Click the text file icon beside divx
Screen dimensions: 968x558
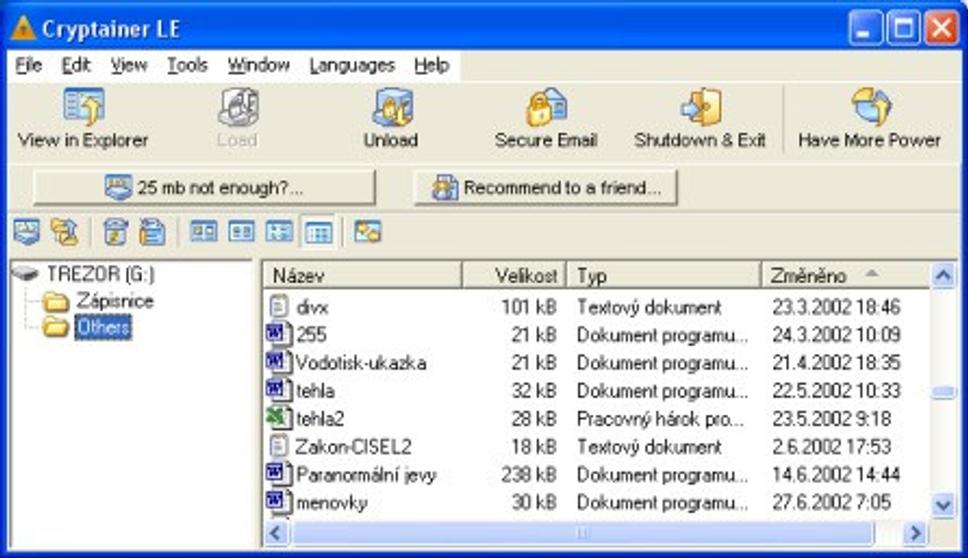279,306
